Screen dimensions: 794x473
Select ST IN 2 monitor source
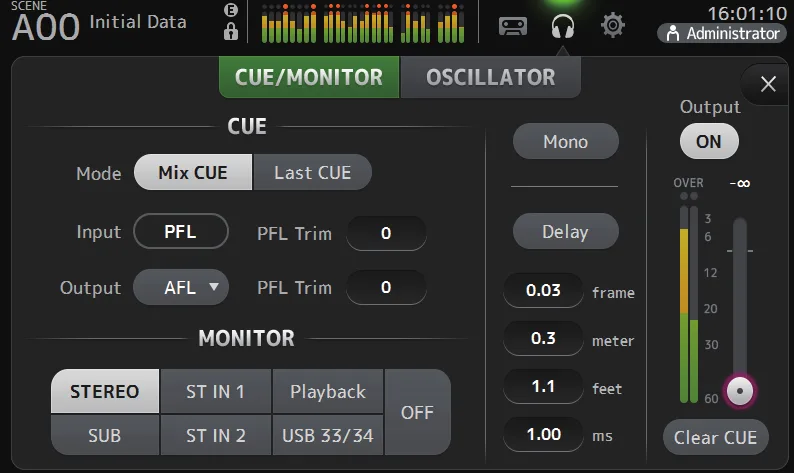pyautogui.click(x=216, y=435)
